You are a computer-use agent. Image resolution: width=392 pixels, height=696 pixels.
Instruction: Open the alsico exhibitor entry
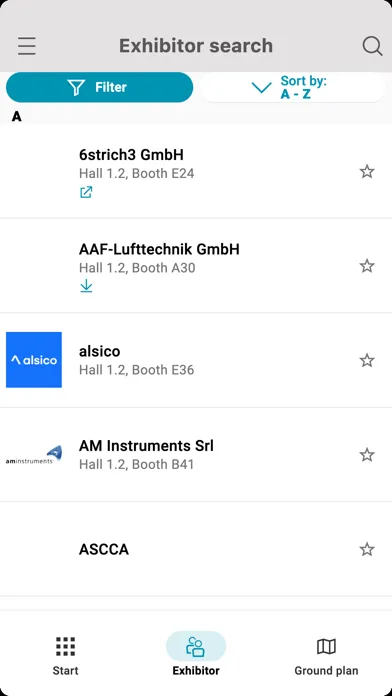[x=196, y=360]
